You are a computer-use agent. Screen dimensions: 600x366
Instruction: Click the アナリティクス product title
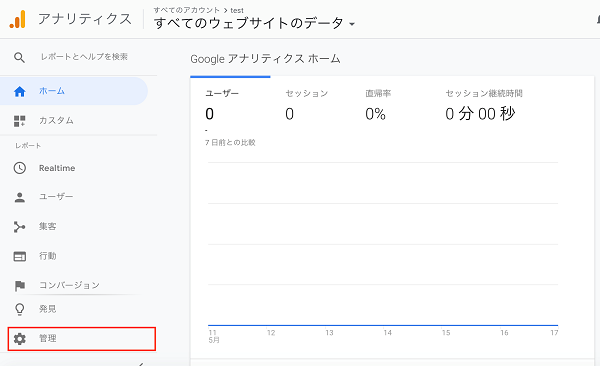[85, 19]
